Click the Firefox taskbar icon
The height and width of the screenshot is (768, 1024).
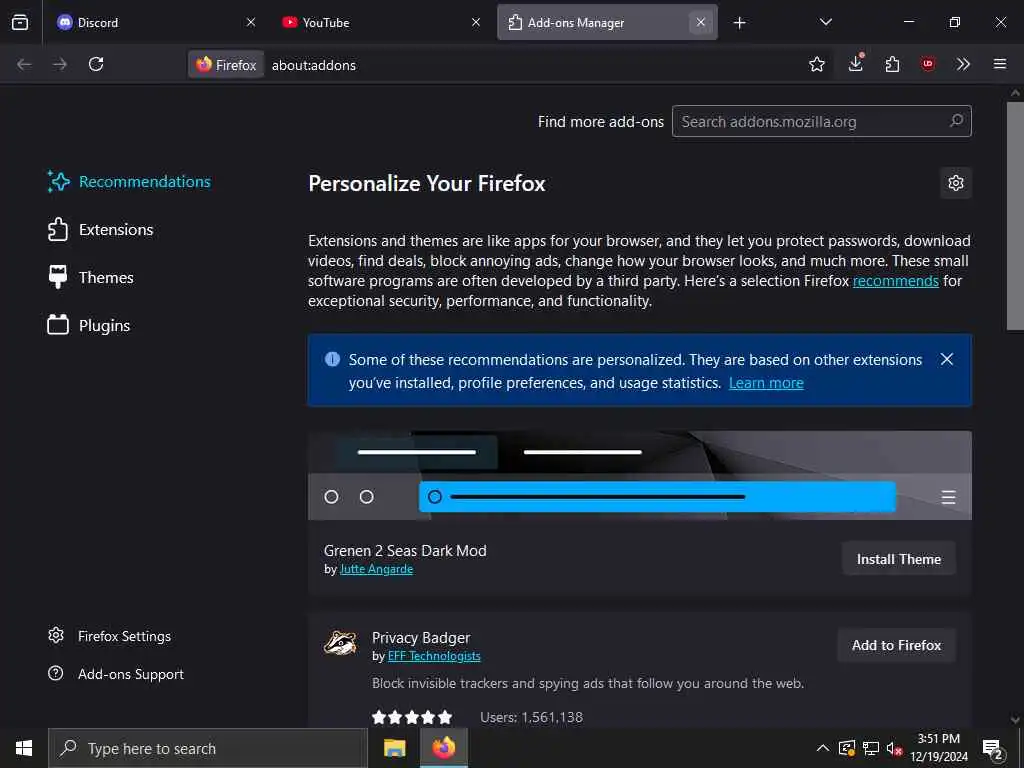tap(443, 748)
